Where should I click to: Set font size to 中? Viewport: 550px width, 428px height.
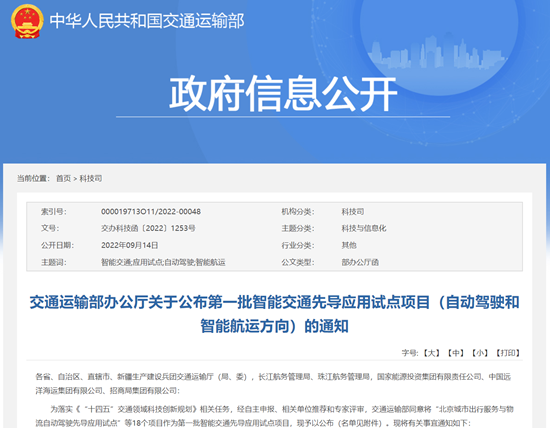456,353
